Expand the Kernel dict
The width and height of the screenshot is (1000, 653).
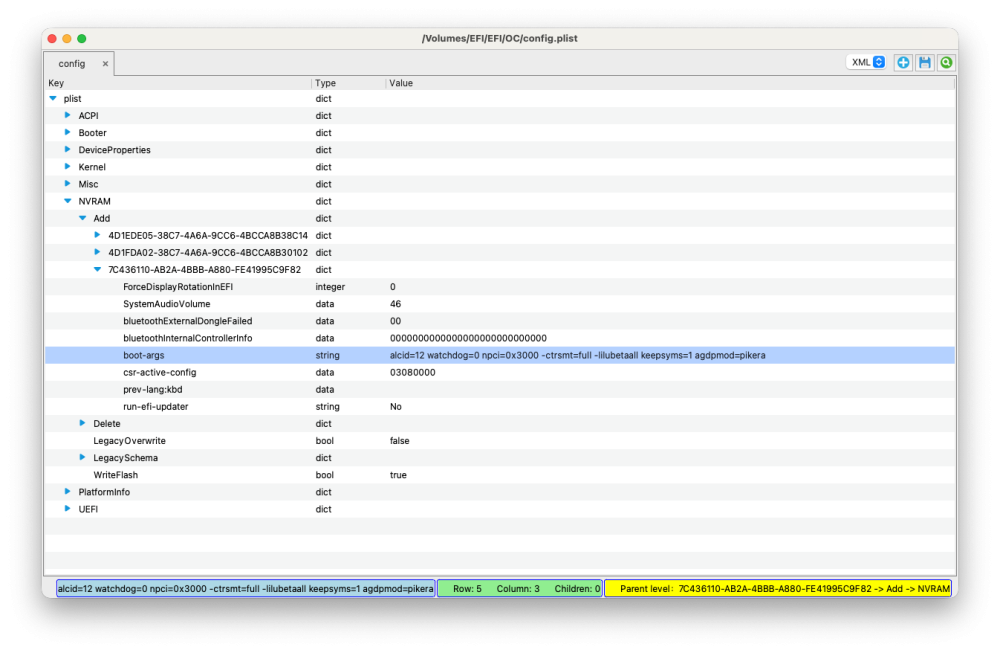(68, 166)
